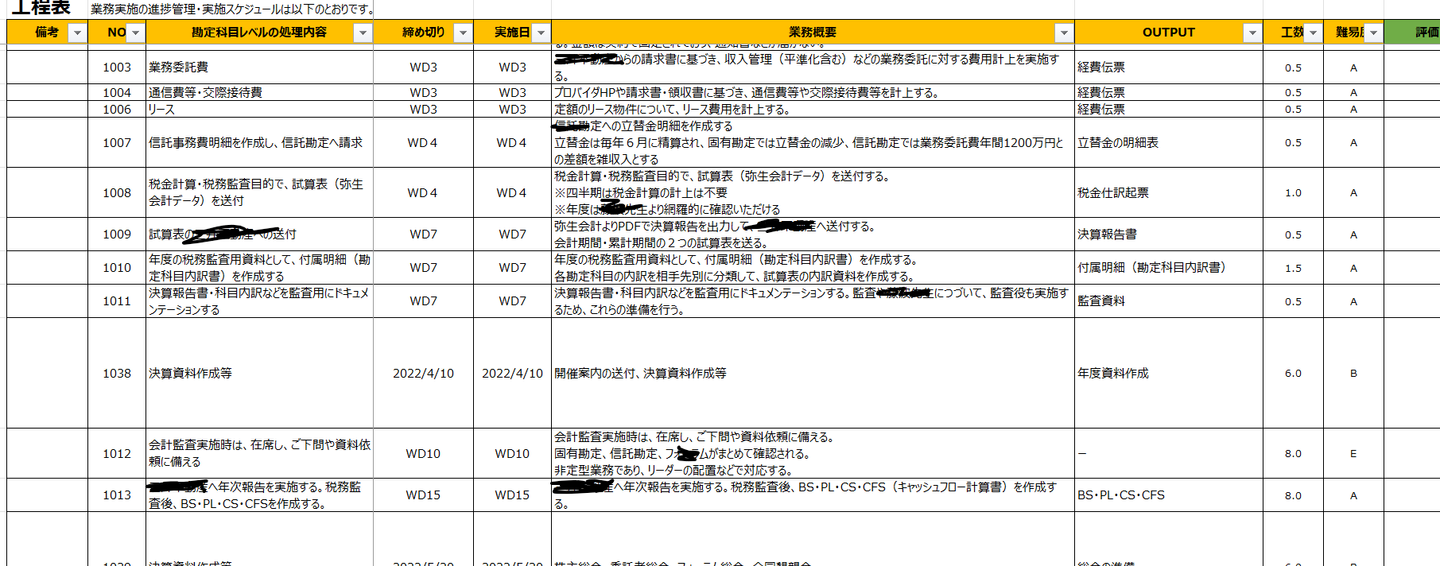Viewport: 1440px width, 566px height.
Task: Select difficulty cell E in row 1012
Action: click(x=1353, y=453)
